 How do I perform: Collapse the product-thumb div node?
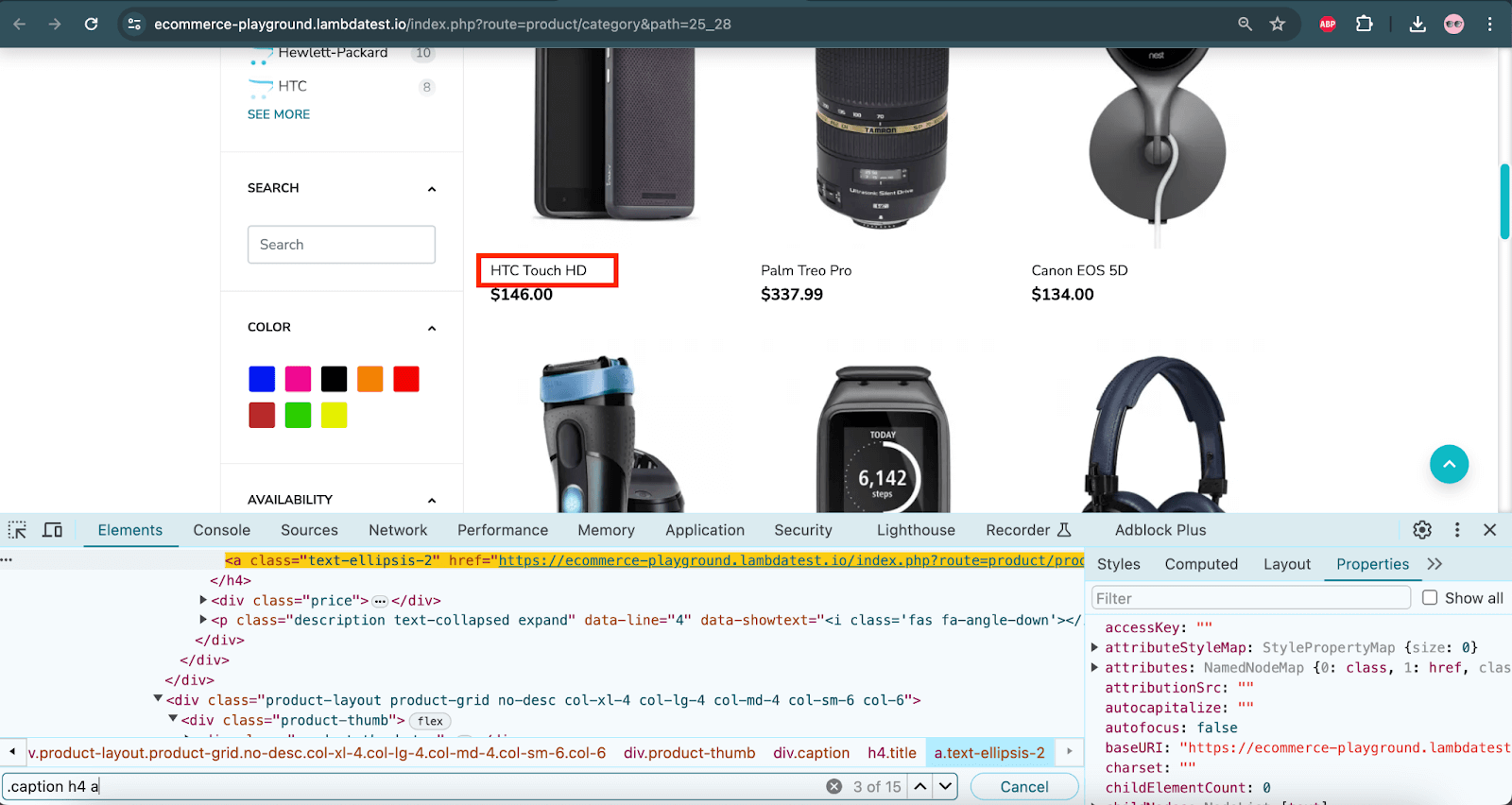(173, 719)
